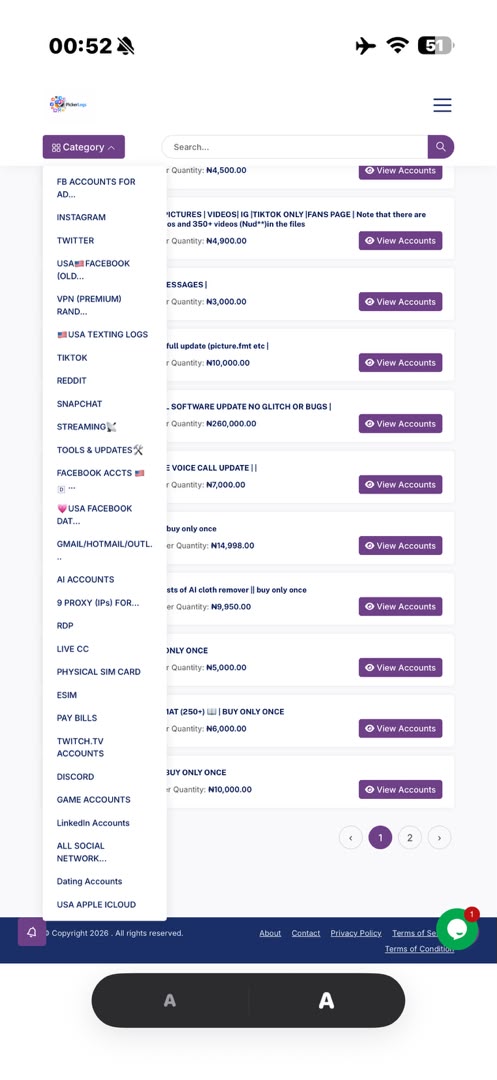Choose INSTAGRAM from category list
The width and height of the screenshot is (497, 1080).
point(81,217)
